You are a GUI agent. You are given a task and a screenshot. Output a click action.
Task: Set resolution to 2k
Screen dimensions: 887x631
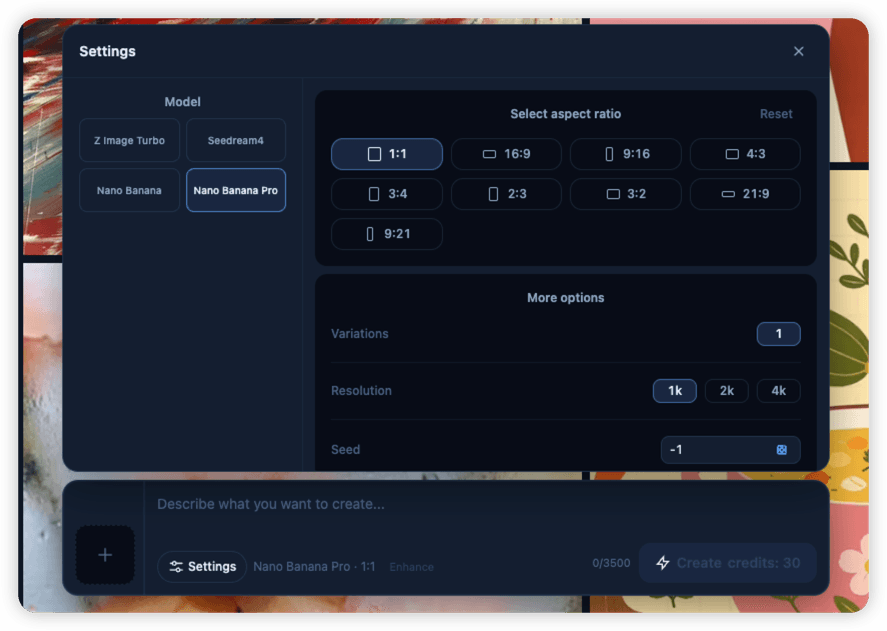coord(727,390)
